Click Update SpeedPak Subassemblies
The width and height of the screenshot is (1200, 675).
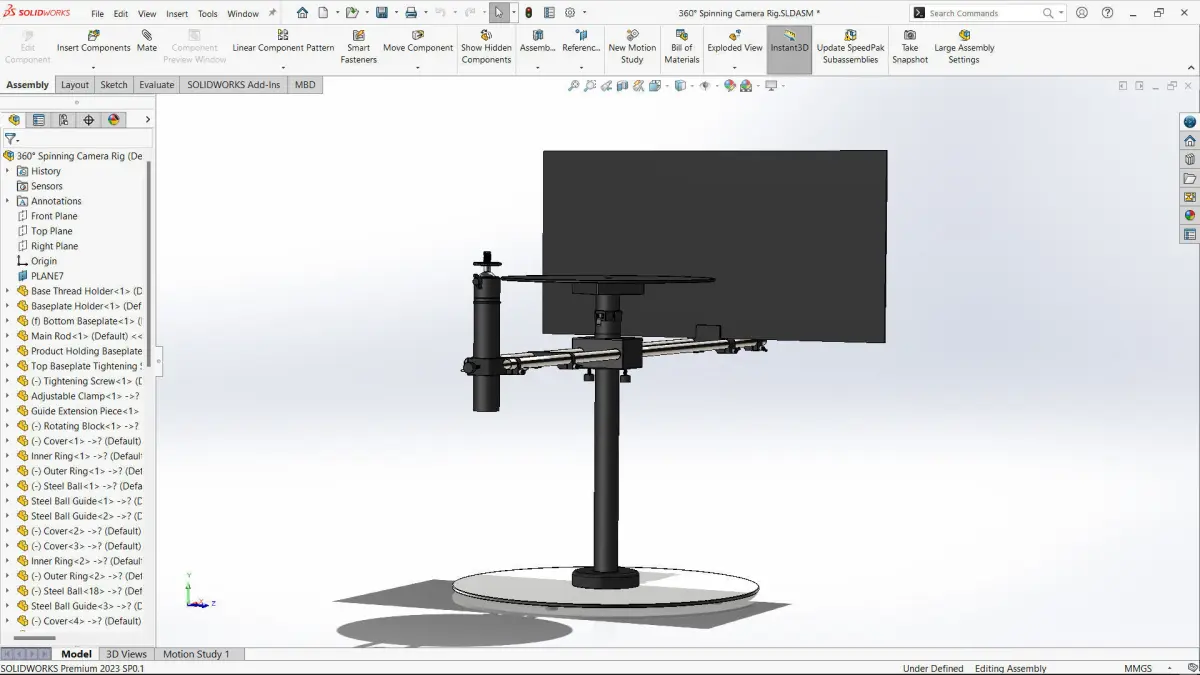pos(850,47)
